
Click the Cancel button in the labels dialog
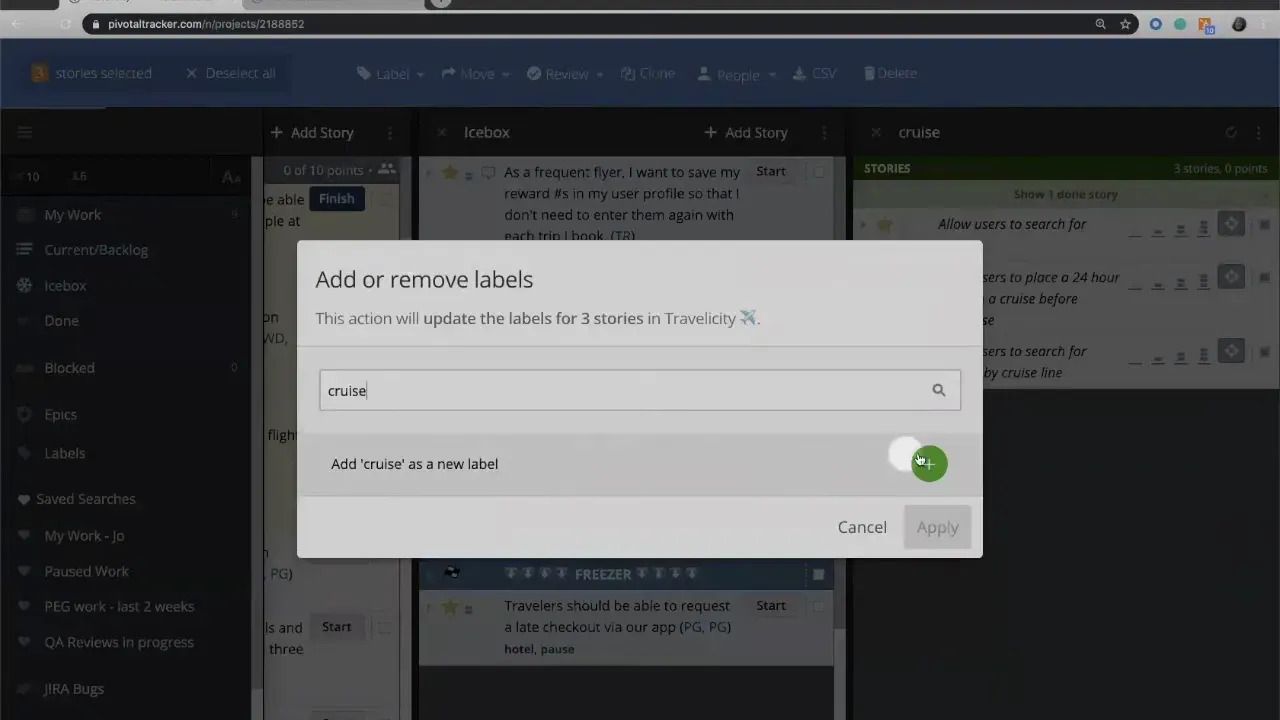pyautogui.click(x=862, y=527)
